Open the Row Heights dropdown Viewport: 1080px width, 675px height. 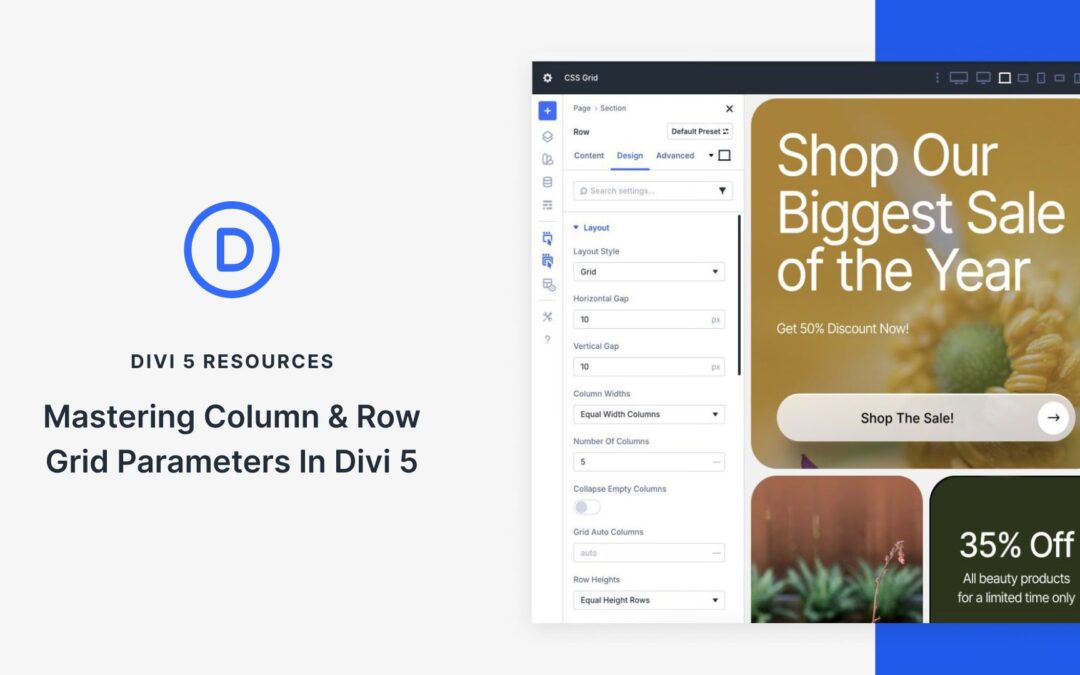(648, 599)
